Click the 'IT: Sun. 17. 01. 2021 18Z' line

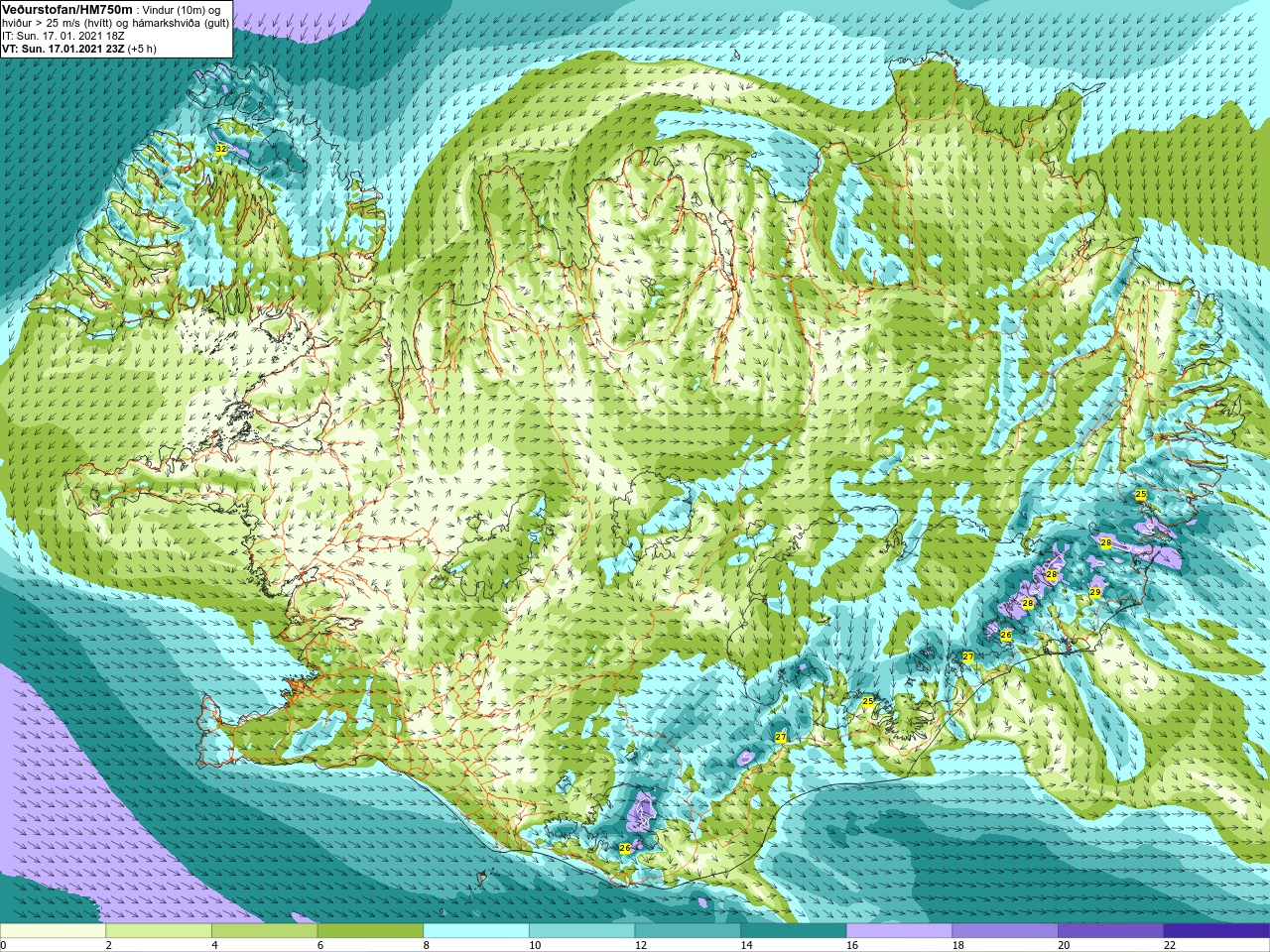[x=64, y=36]
